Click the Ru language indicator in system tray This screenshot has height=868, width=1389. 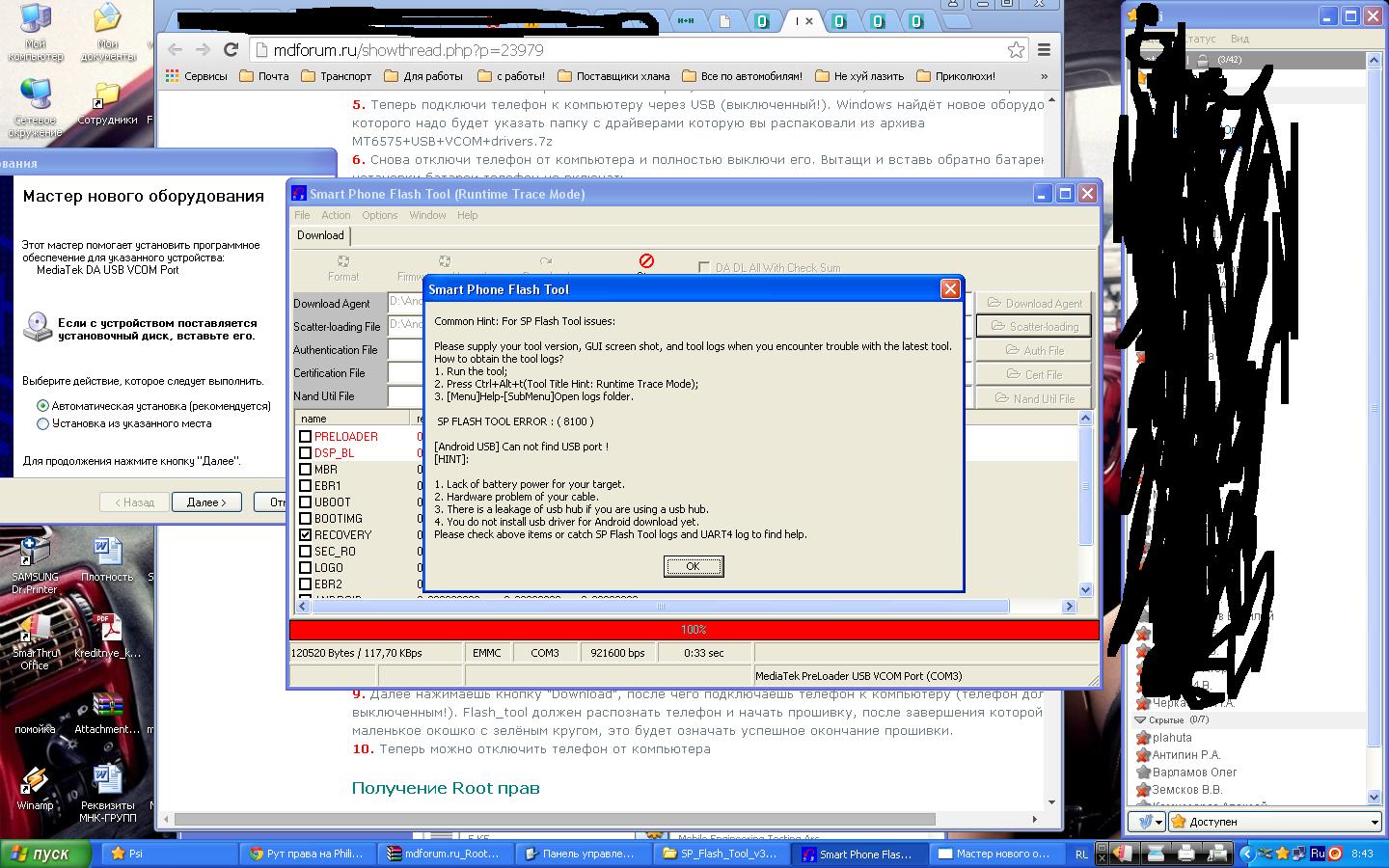[1317, 854]
